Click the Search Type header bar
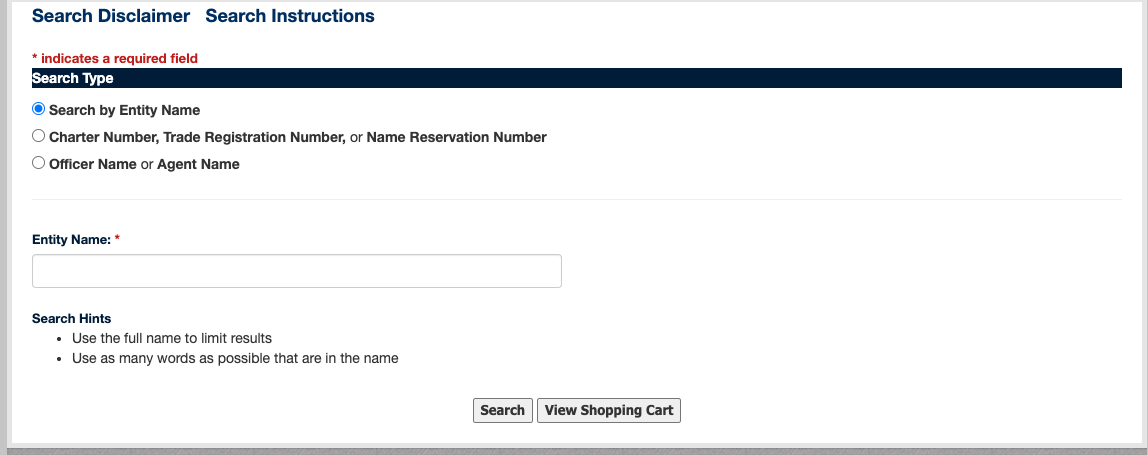Image resolution: width=1148 pixels, height=455 pixels. 577,78
